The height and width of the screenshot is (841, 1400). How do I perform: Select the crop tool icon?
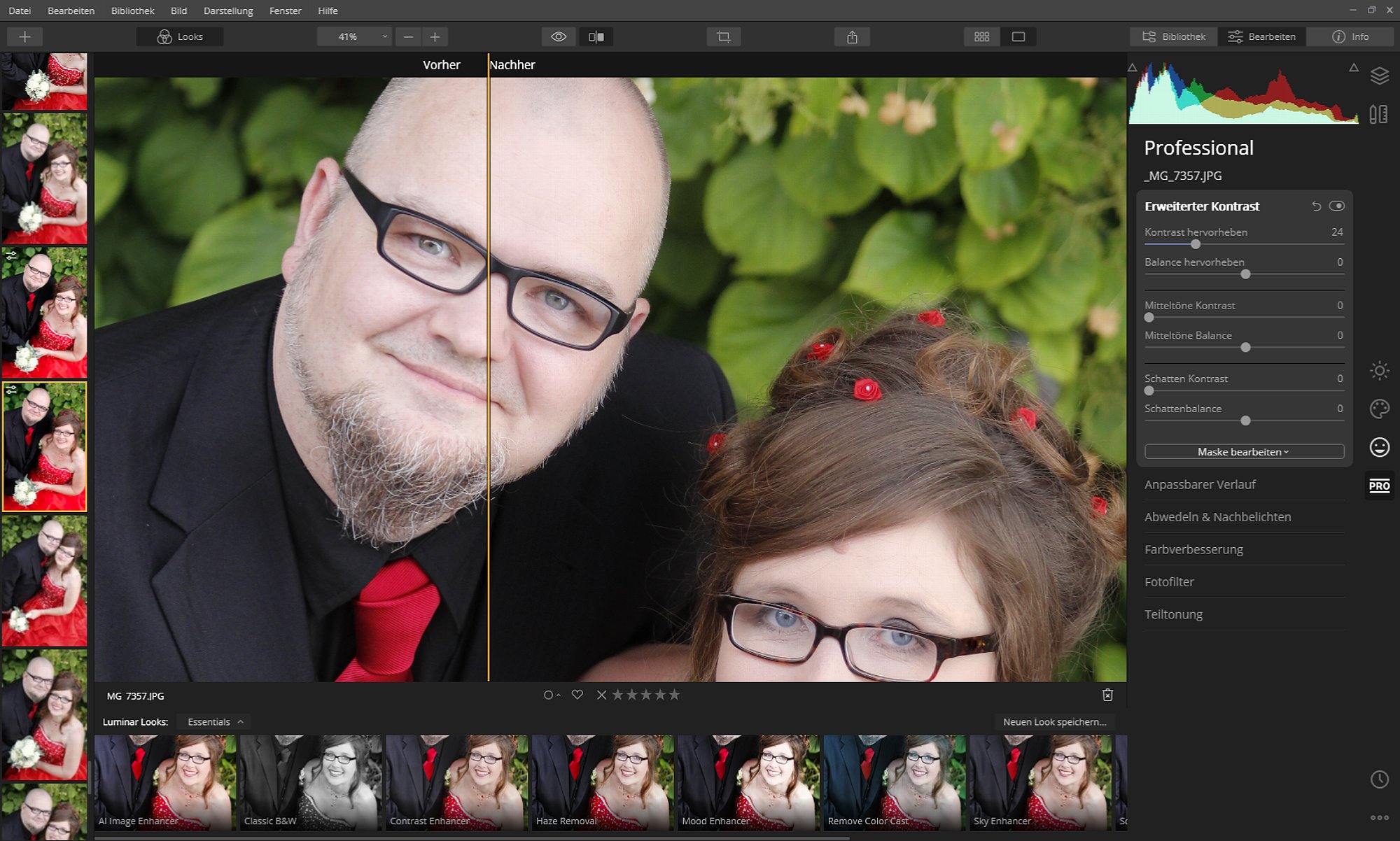(724, 36)
